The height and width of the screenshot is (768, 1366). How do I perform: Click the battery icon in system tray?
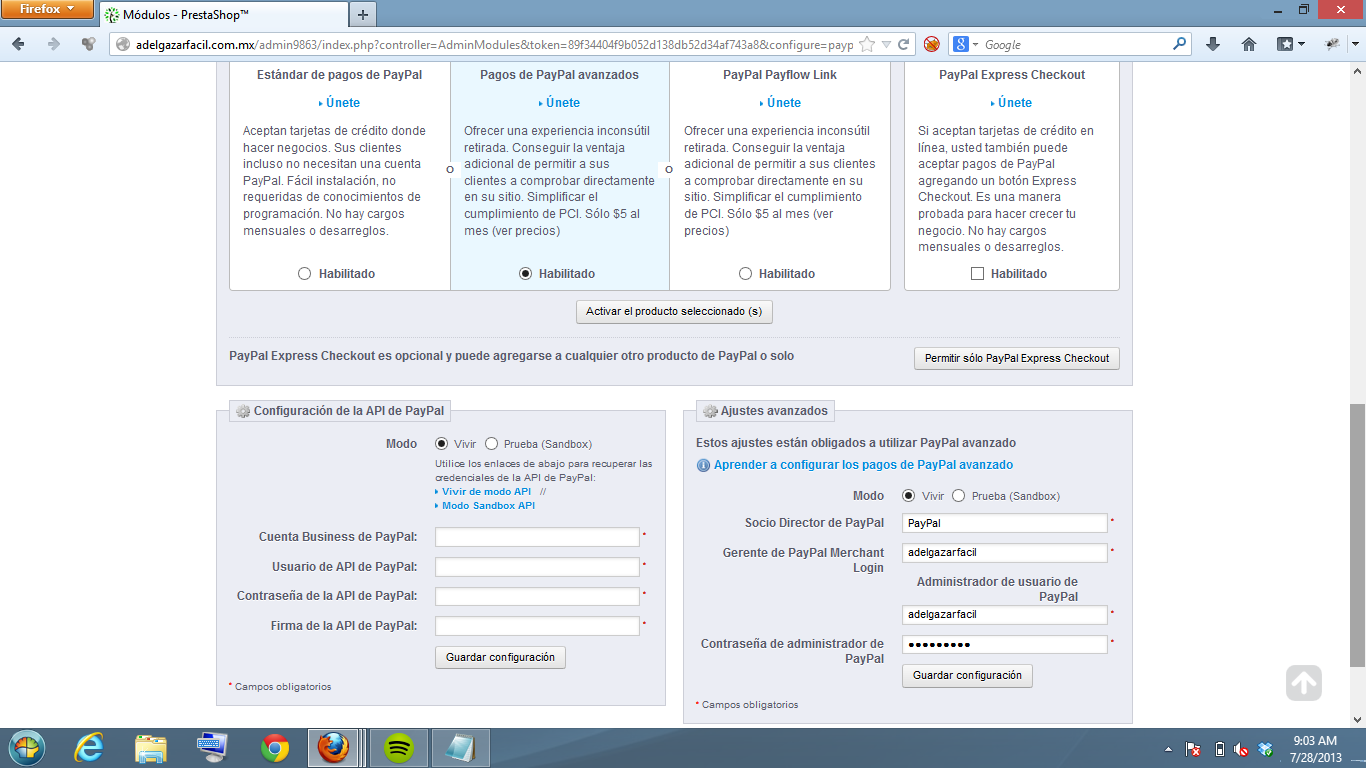pos(1219,749)
